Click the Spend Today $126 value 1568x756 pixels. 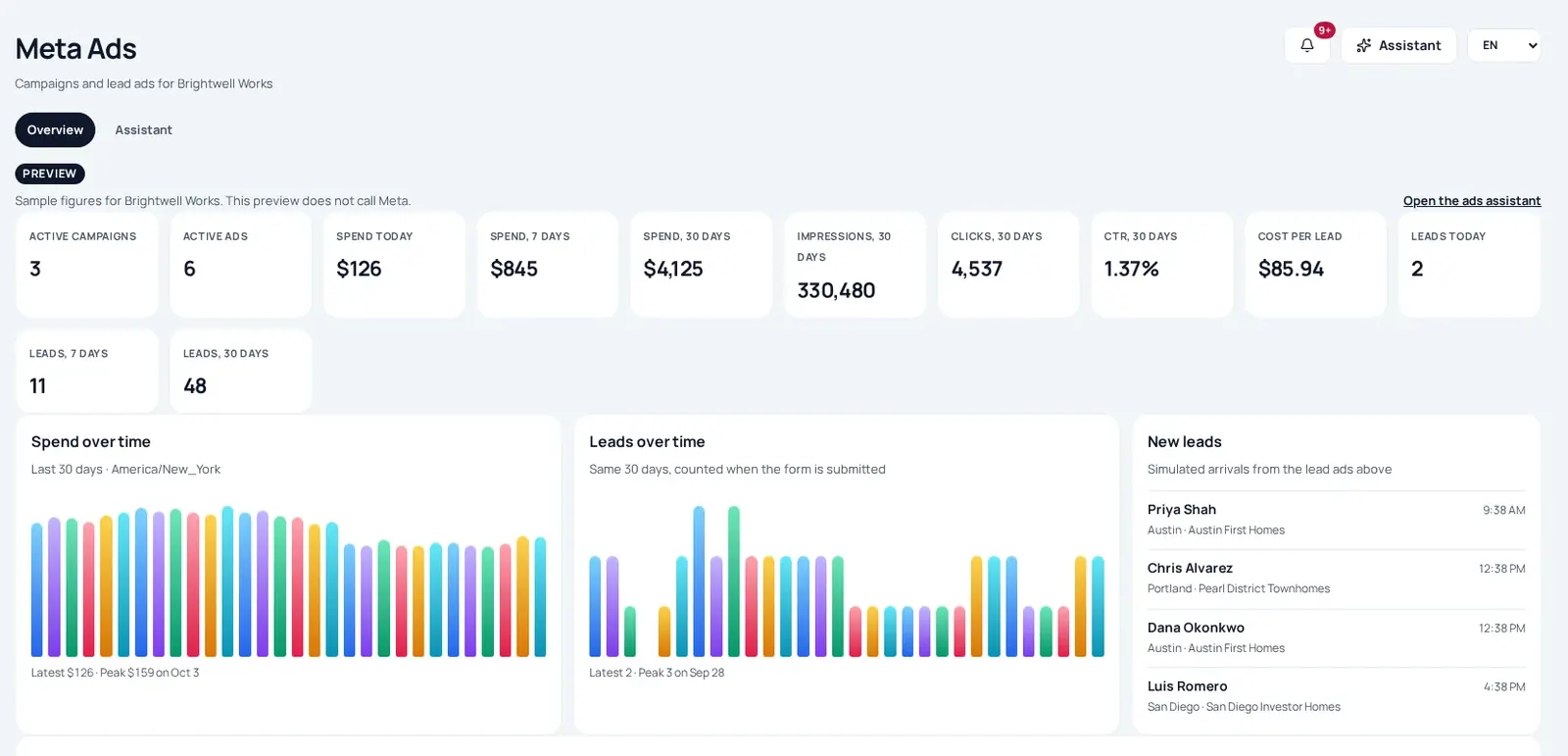(x=359, y=269)
